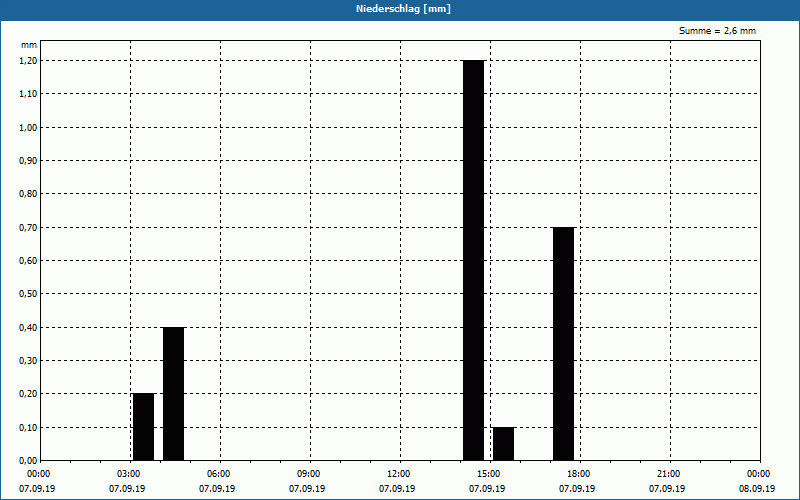Image resolution: width=800 pixels, height=500 pixels.
Task: Click the 03:00 time label
Action: [x=129, y=474]
